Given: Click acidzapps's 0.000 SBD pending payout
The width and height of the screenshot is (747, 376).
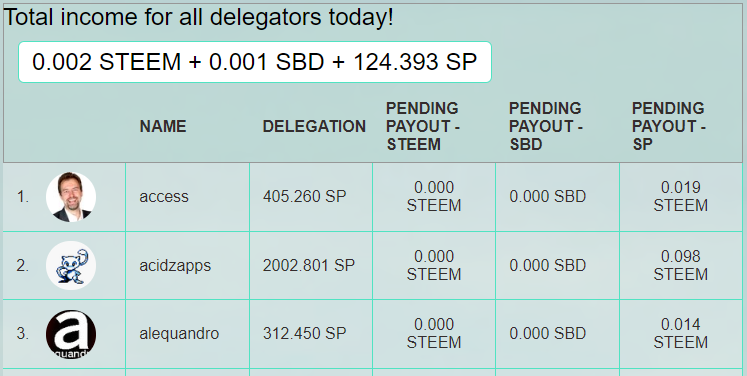Looking at the screenshot, I should tap(547, 265).
